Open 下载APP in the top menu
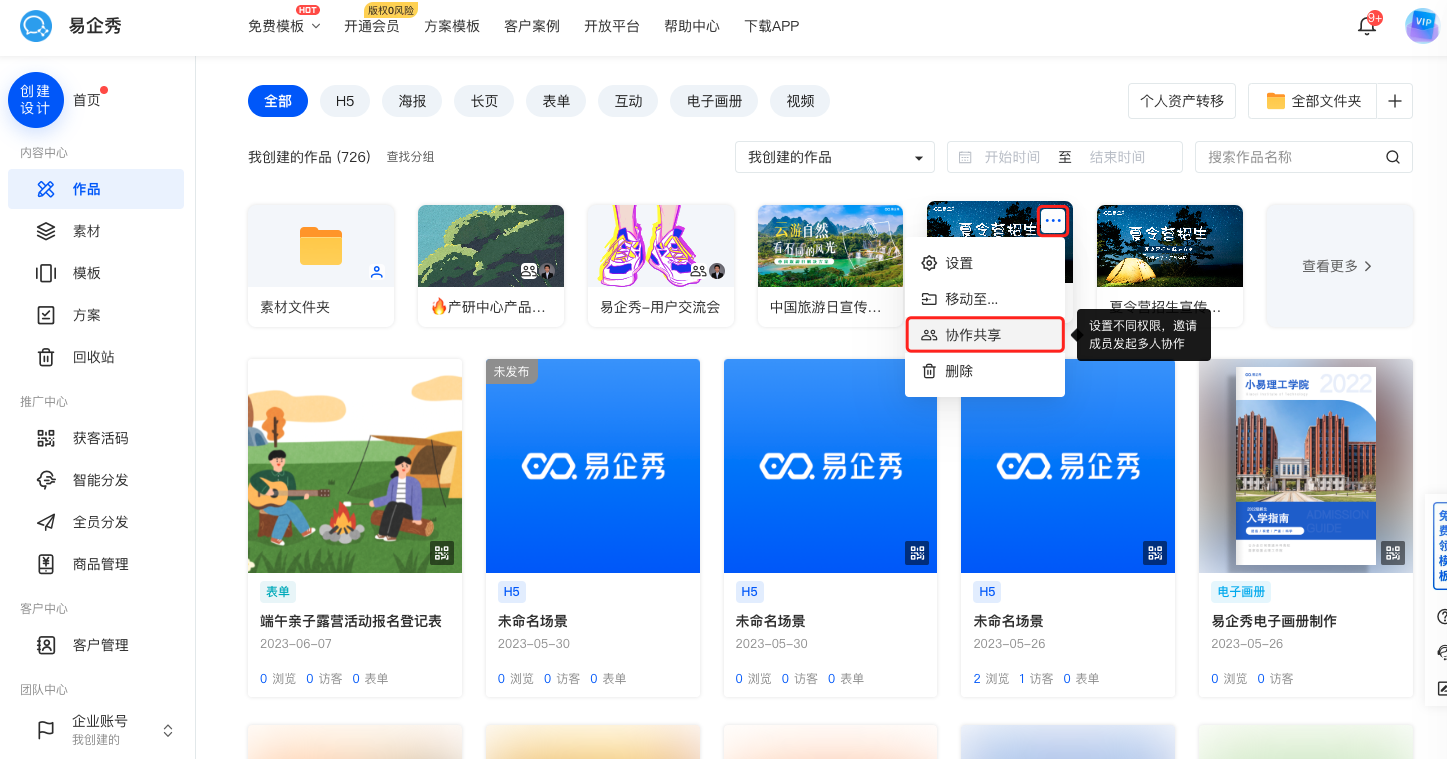Image resolution: width=1447 pixels, height=759 pixels. click(x=772, y=26)
